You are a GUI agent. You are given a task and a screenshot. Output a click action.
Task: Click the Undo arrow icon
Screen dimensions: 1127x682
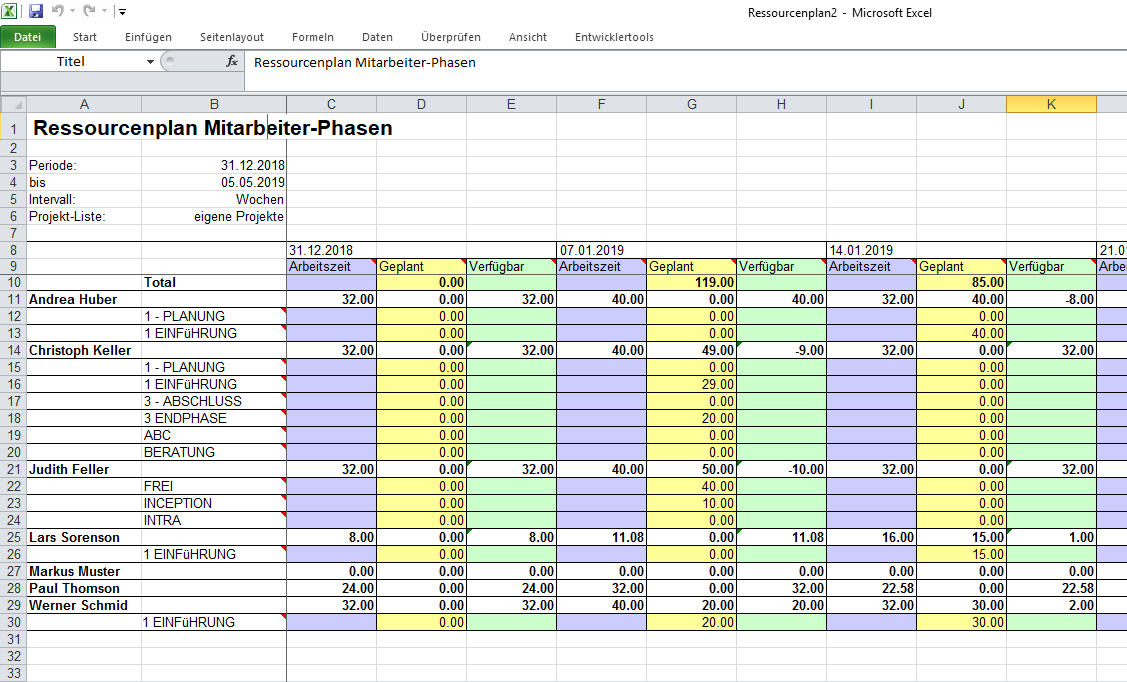click(58, 9)
